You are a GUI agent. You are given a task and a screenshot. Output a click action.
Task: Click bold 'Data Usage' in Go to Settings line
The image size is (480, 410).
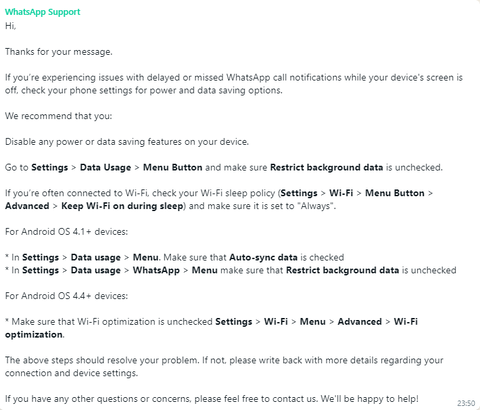tap(105, 167)
